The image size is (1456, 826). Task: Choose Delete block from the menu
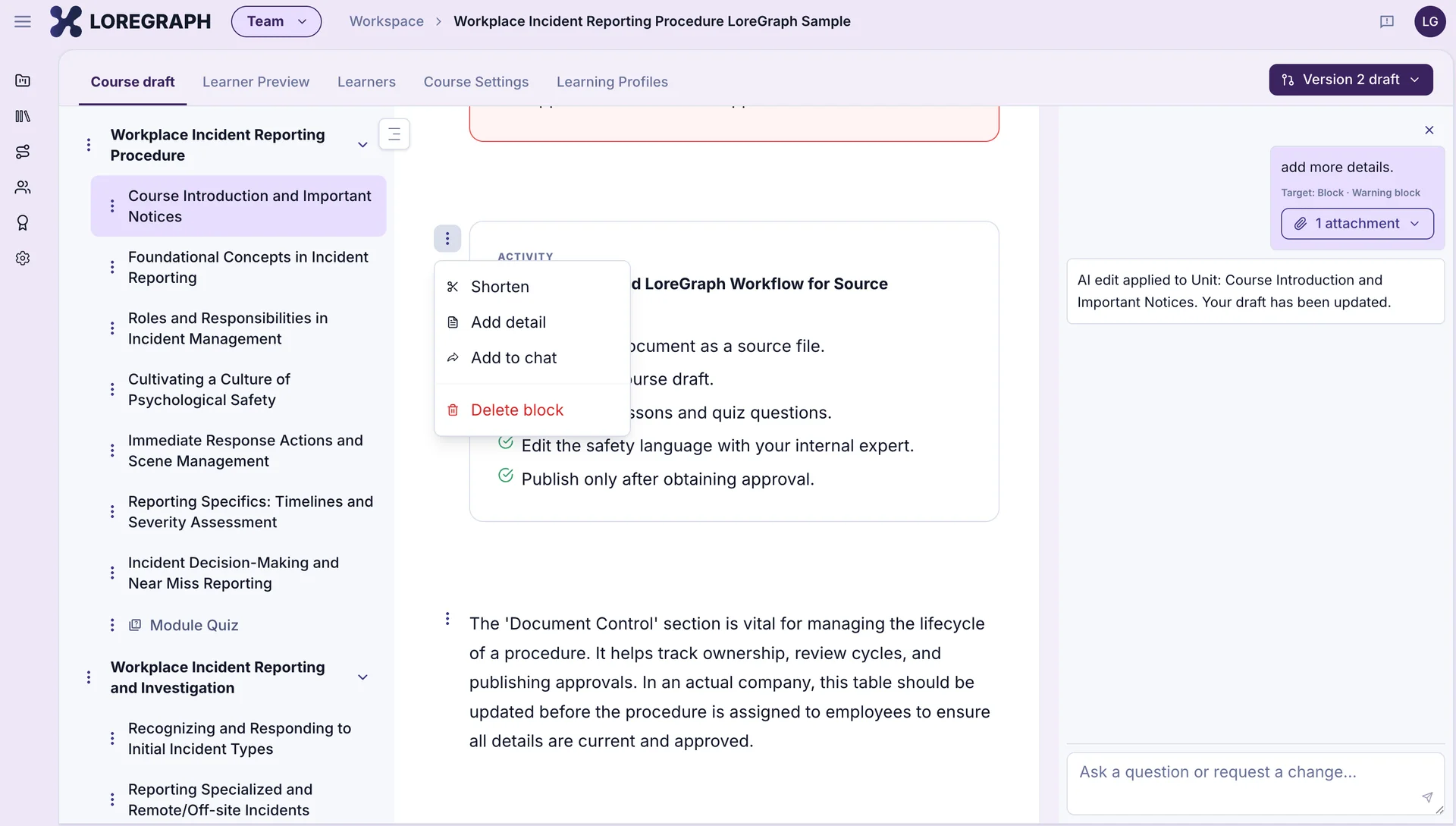pyautogui.click(x=532, y=410)
